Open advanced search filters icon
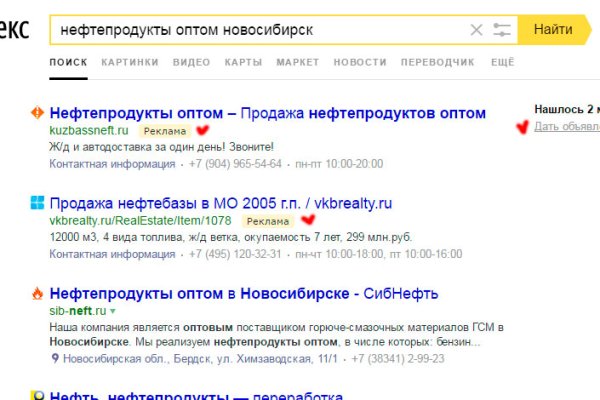Screen dimensions: 600x400 pos(502,30)
